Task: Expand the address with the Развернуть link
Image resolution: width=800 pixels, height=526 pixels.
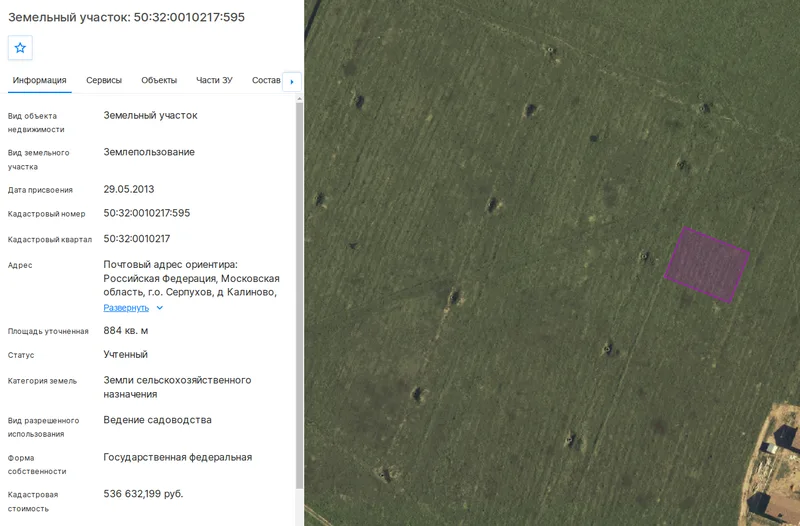Action: point(126,308)
